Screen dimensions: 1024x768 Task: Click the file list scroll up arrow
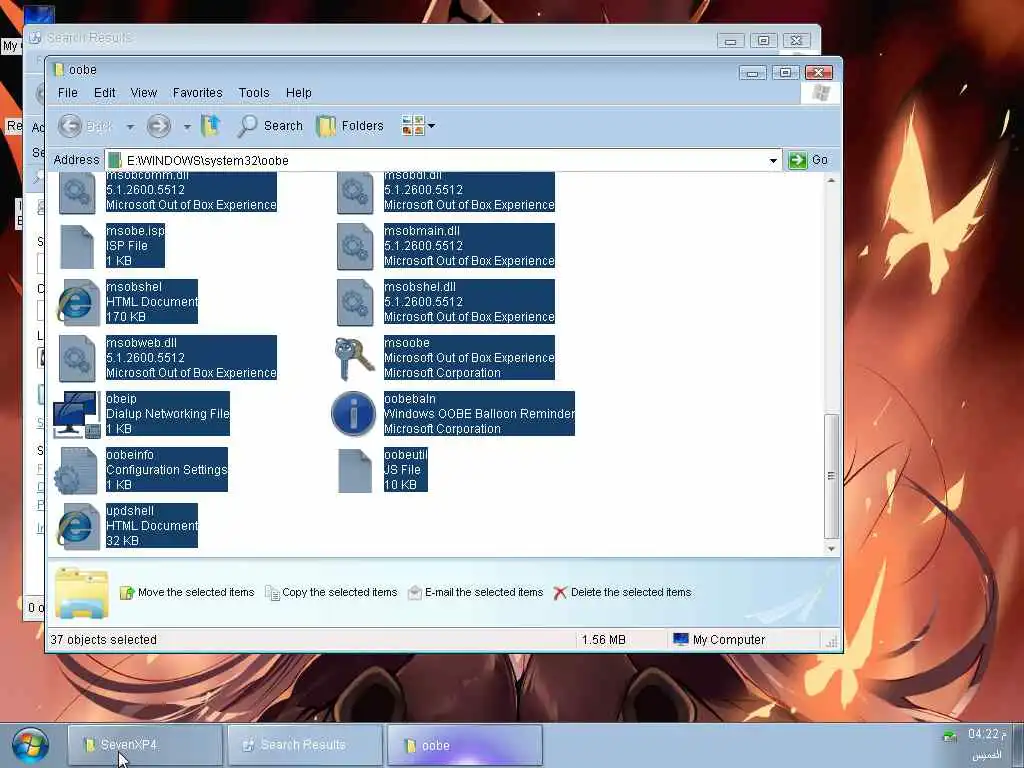pos(831,180)
